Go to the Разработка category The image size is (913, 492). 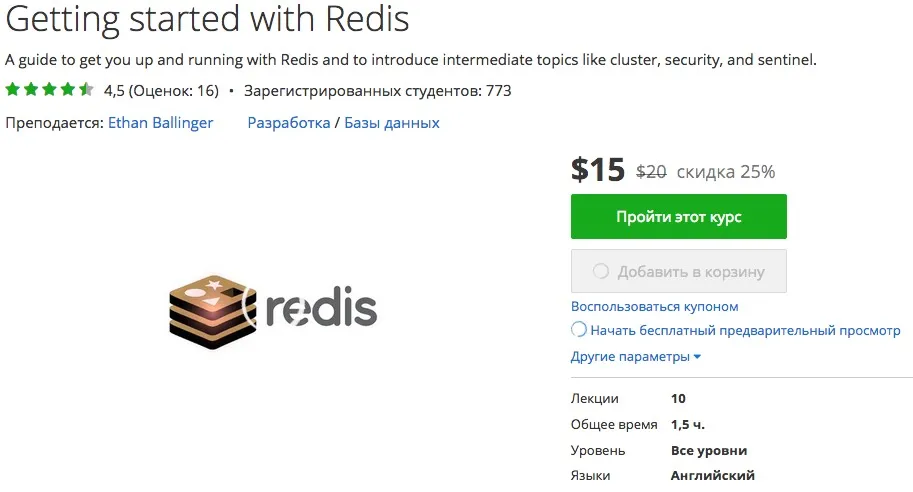(288, 123)
